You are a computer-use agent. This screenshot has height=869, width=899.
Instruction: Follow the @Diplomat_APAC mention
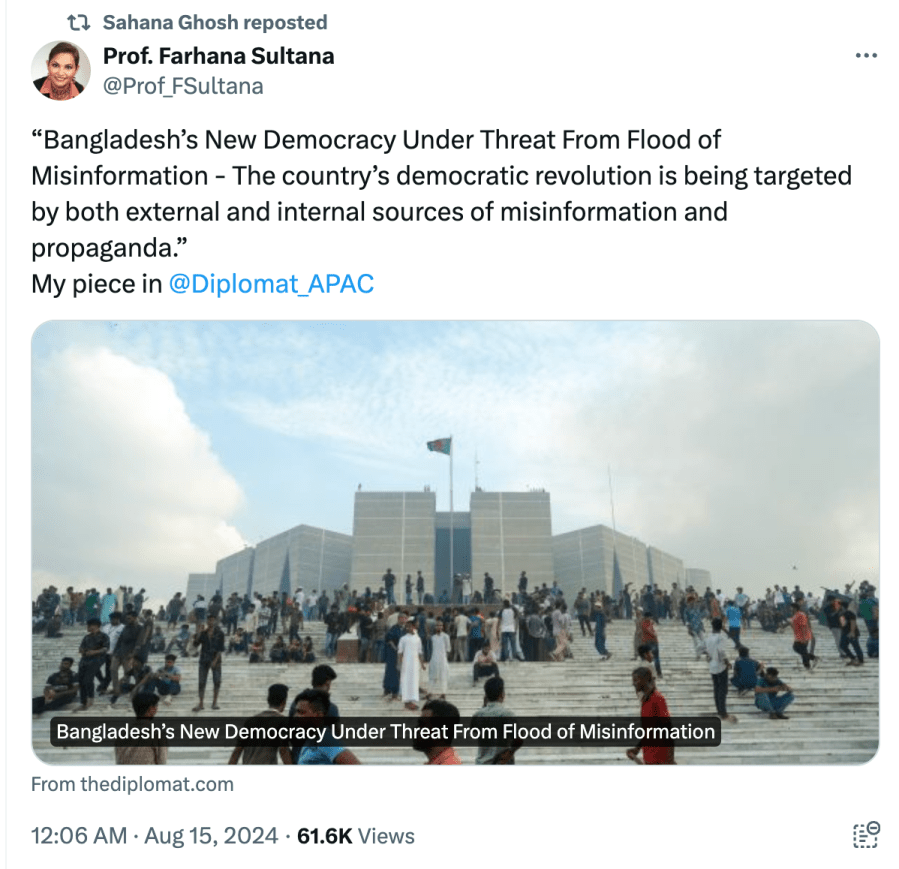click(x=271, y=284)
